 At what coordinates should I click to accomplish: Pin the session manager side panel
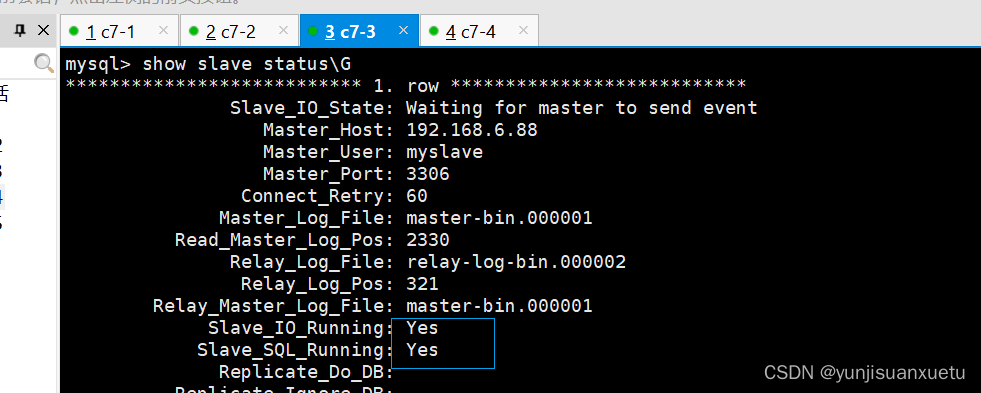coord(21,30)
